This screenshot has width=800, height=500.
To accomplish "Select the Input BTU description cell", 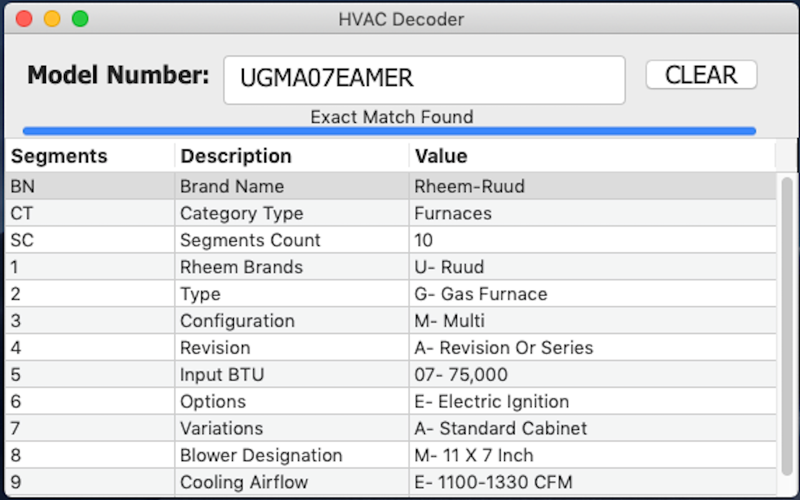I will pos(292,374).
